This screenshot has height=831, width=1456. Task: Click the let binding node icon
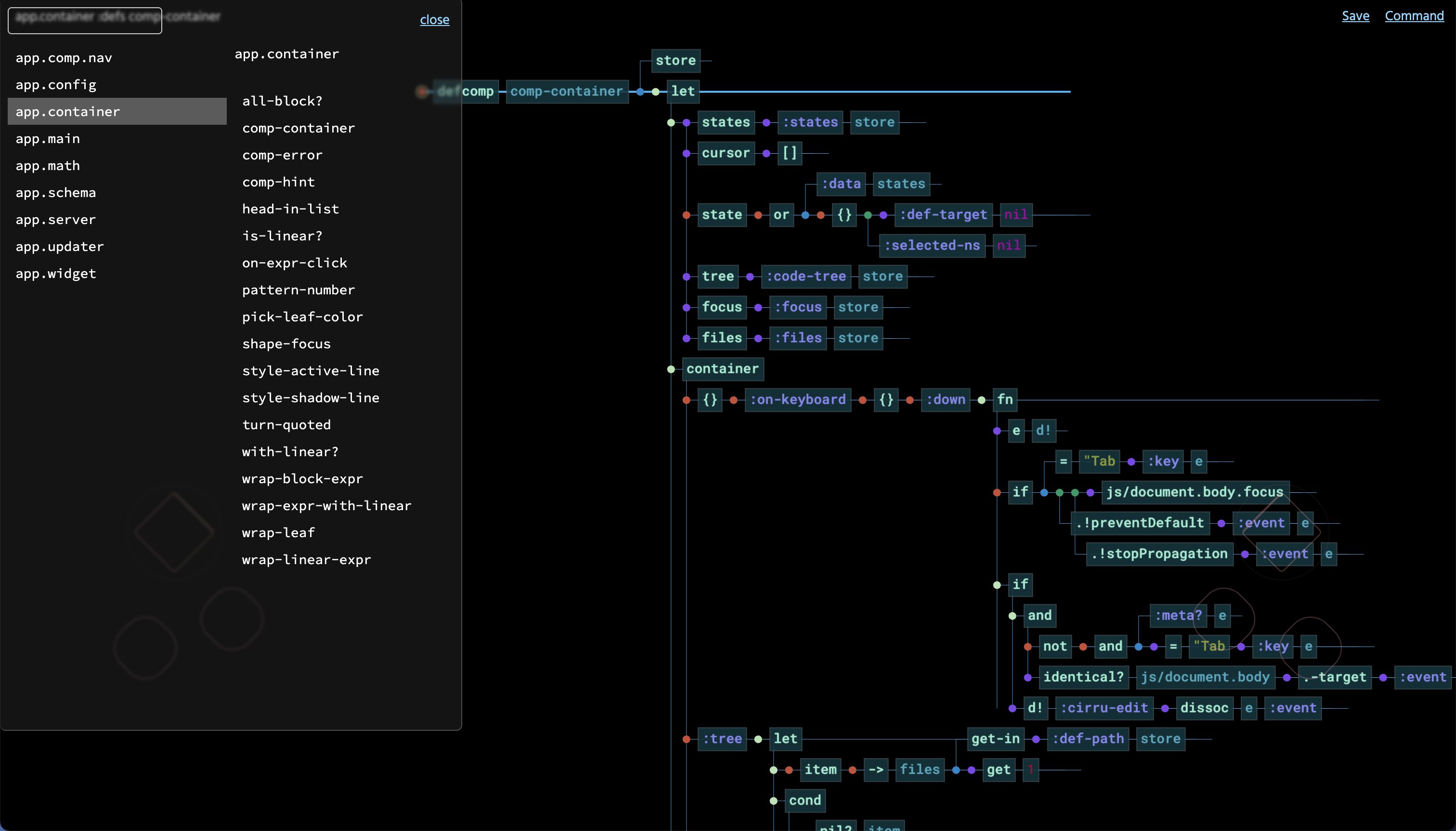pyautogui.click(x=656, y=91)
